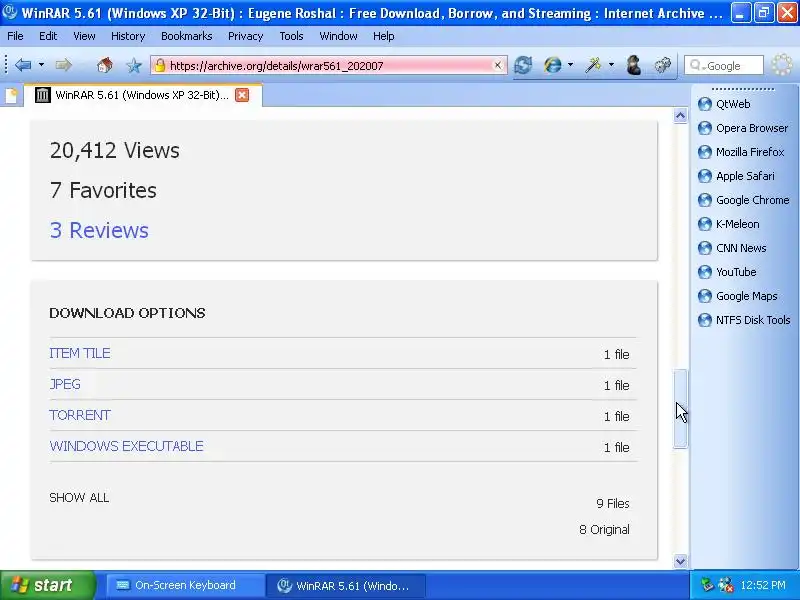The width and height of the screenshot is (800, 600).
Task: Click the 7 Favorites text
Action: click(103, 190)
